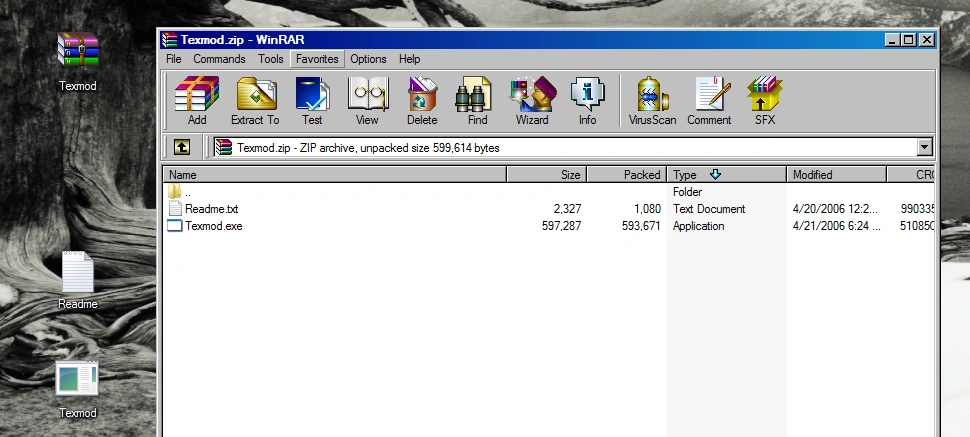The height and width of the screenshot is (437, 970).
Task: Click the Delete toolbar icon
Action: tap(422, 94)
